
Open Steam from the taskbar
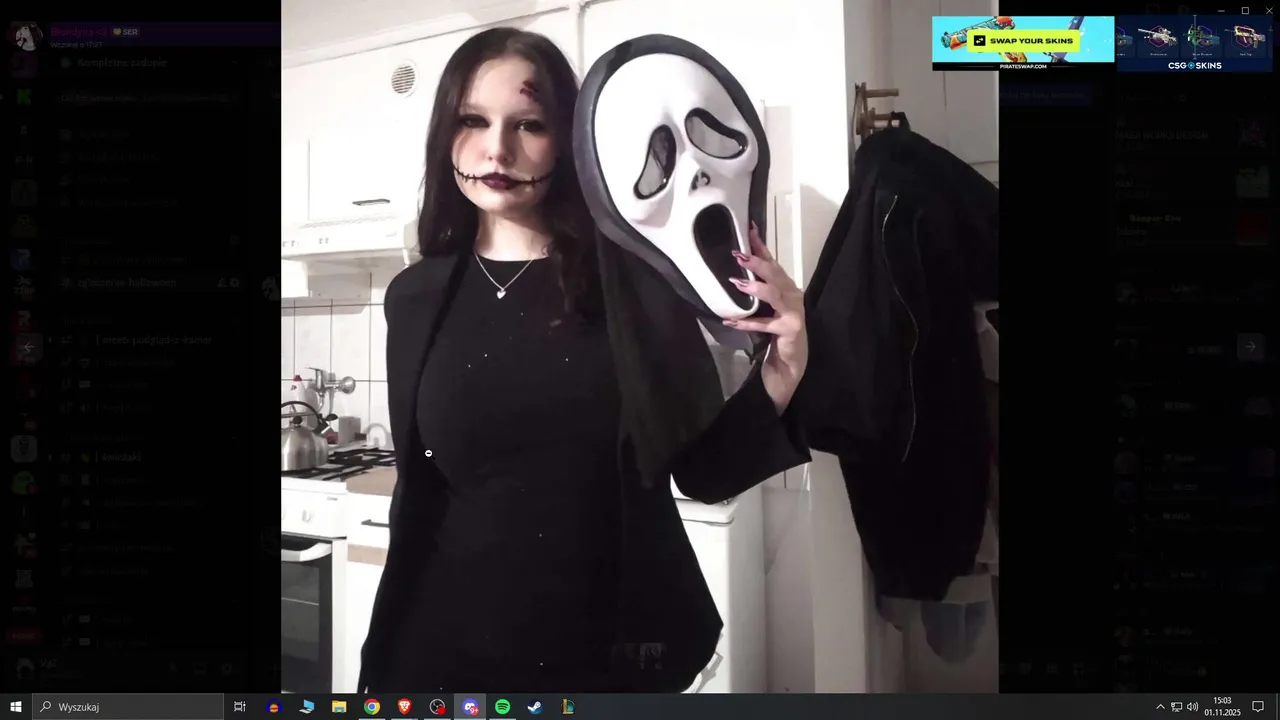[x=535, y=706]
